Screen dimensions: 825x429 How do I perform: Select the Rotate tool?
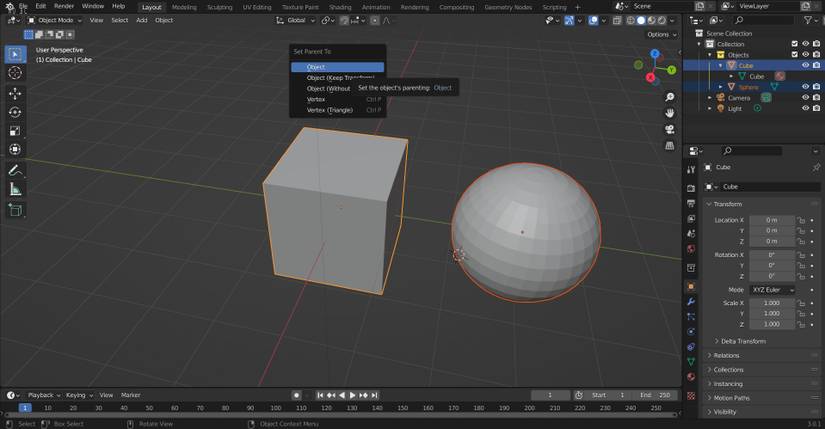click(15, 112)
